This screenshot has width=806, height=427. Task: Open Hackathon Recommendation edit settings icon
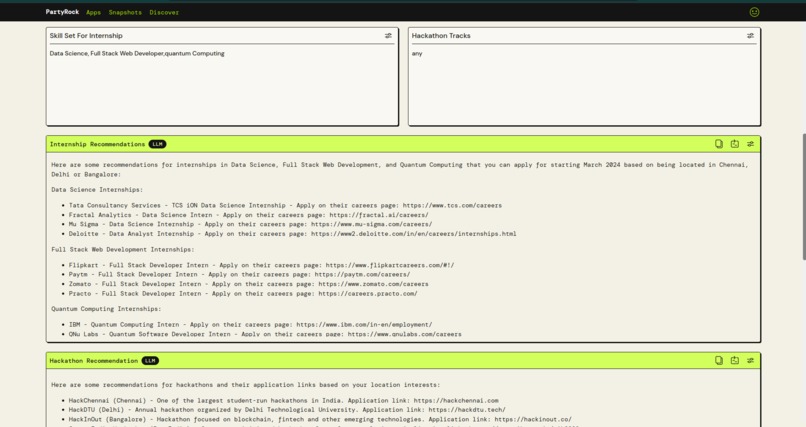(750, 361)
